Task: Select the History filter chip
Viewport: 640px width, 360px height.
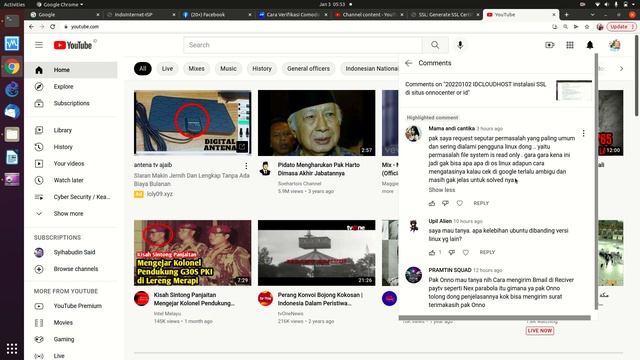Action: [262, 69]
